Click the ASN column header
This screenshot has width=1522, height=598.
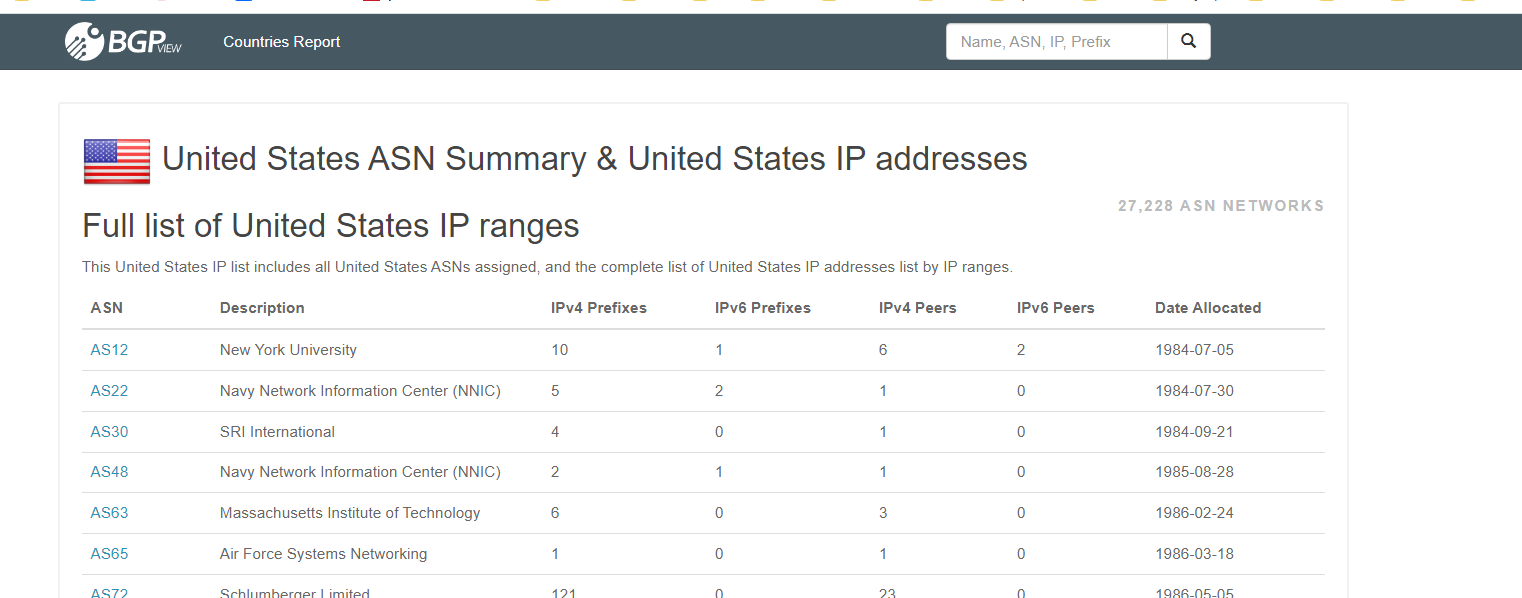point(107,308)
